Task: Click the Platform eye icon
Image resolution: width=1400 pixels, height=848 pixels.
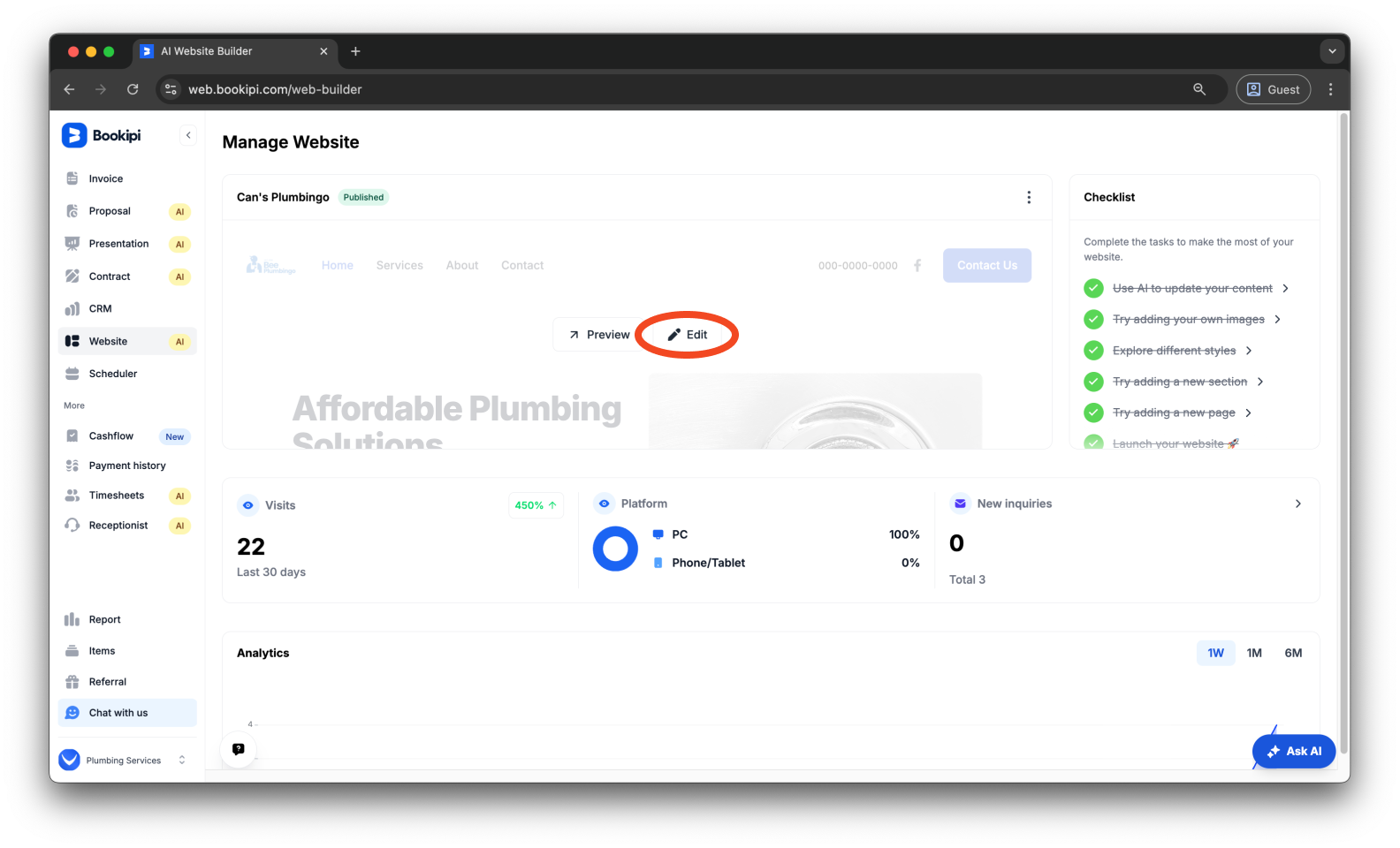Action: tap(604, 503)
